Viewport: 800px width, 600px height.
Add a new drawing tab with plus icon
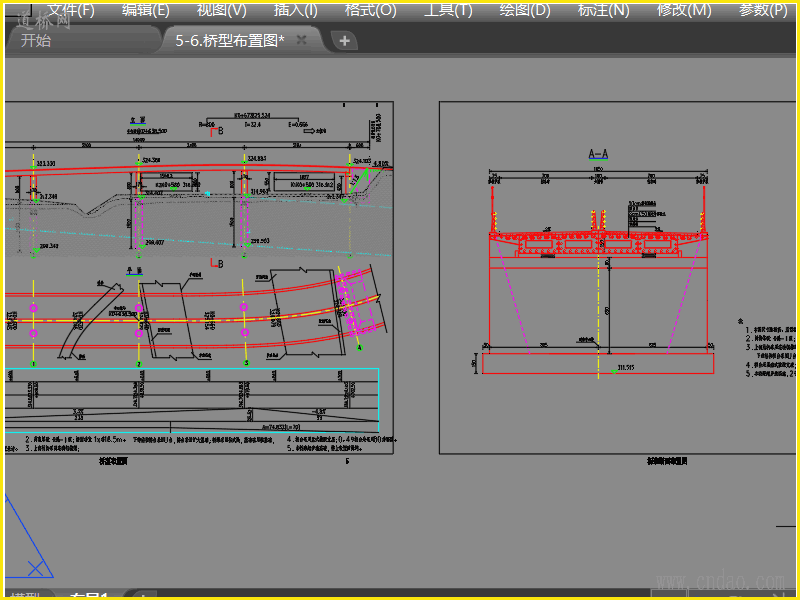344,41
